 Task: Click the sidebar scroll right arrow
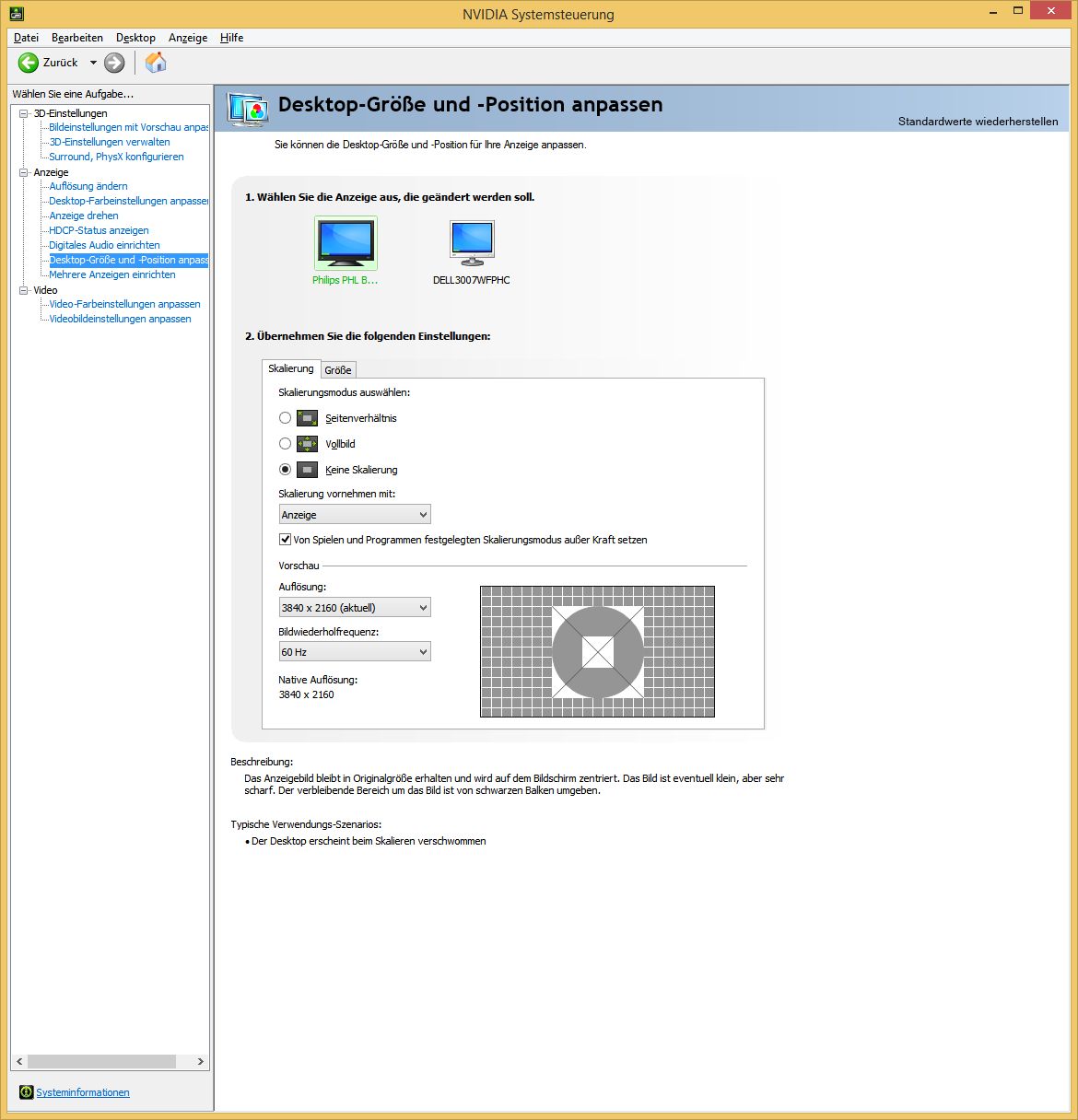pyautogui.click(x=201, y=1061)
